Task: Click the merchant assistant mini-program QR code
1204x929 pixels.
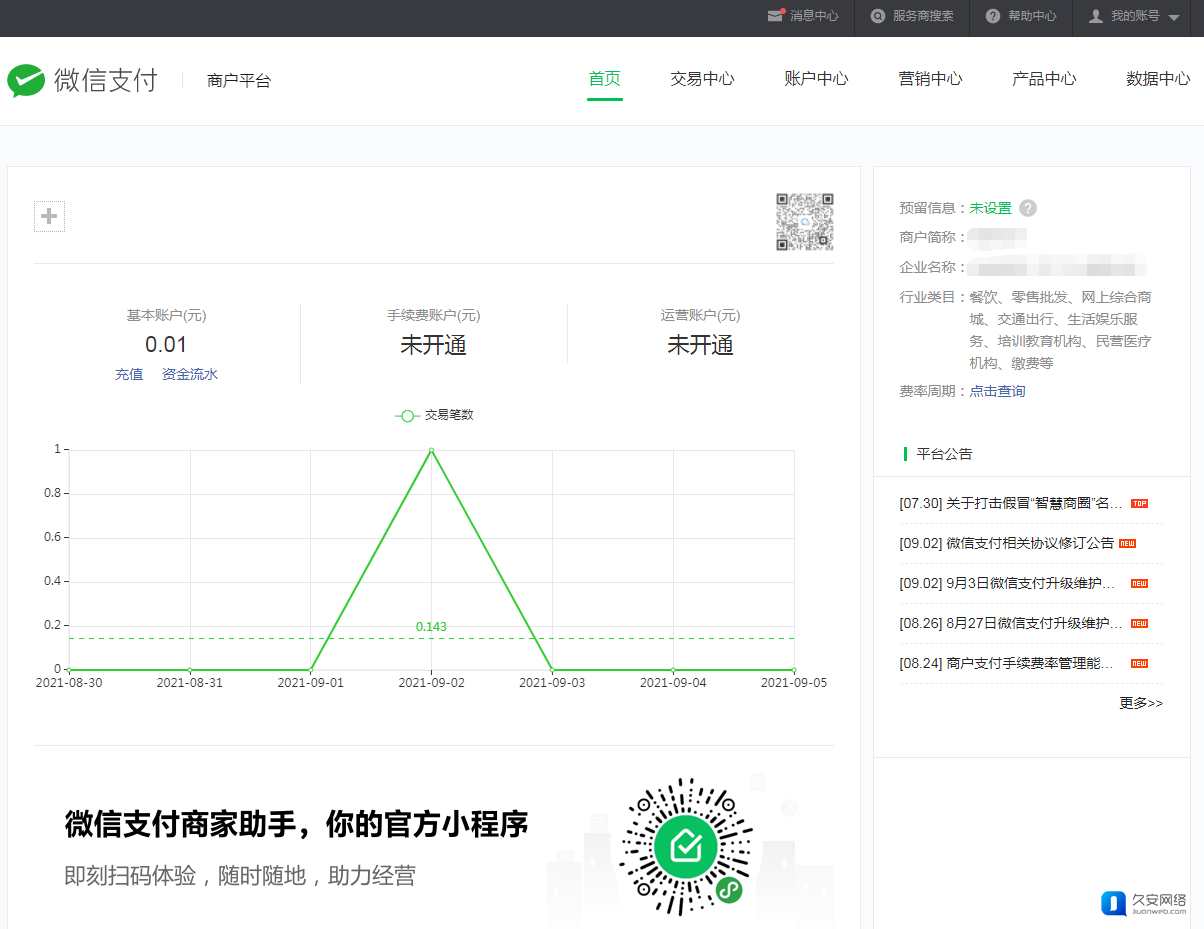Action: (687, 846)
